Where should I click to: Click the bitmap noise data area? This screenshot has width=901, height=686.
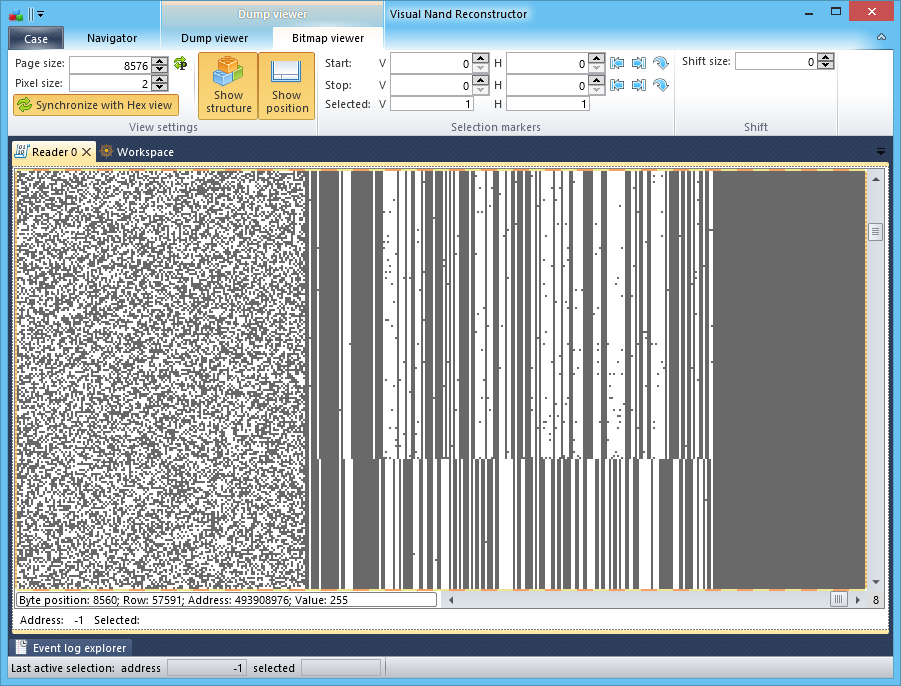pos(161,379)
